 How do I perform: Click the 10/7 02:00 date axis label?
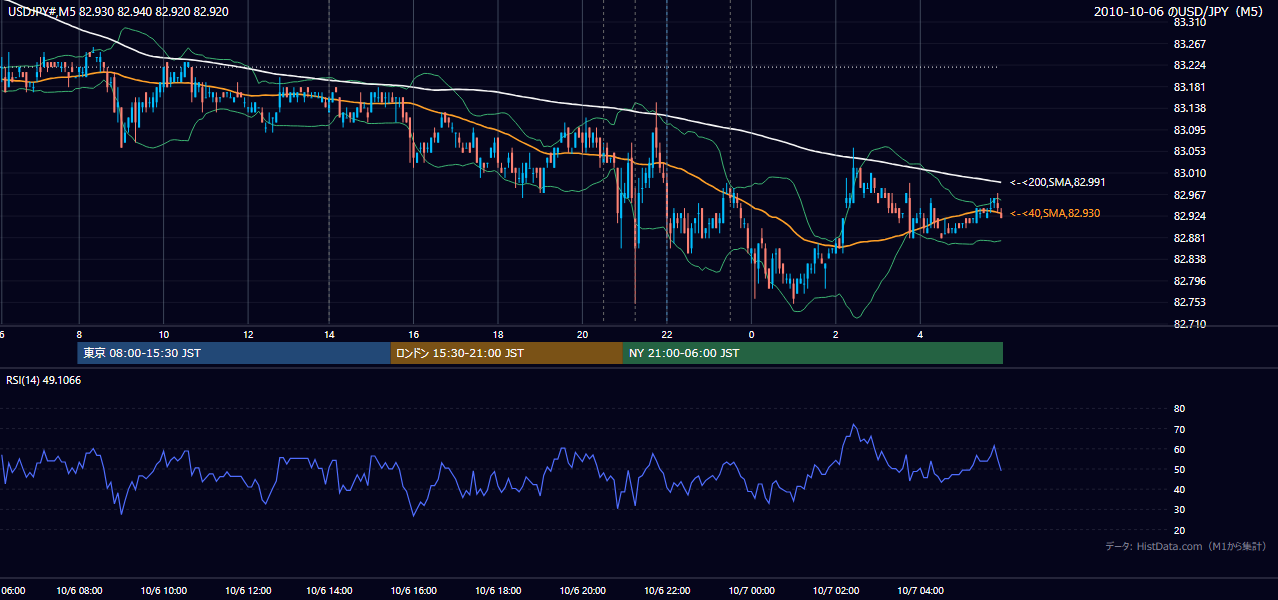click(x=835, y=590)
